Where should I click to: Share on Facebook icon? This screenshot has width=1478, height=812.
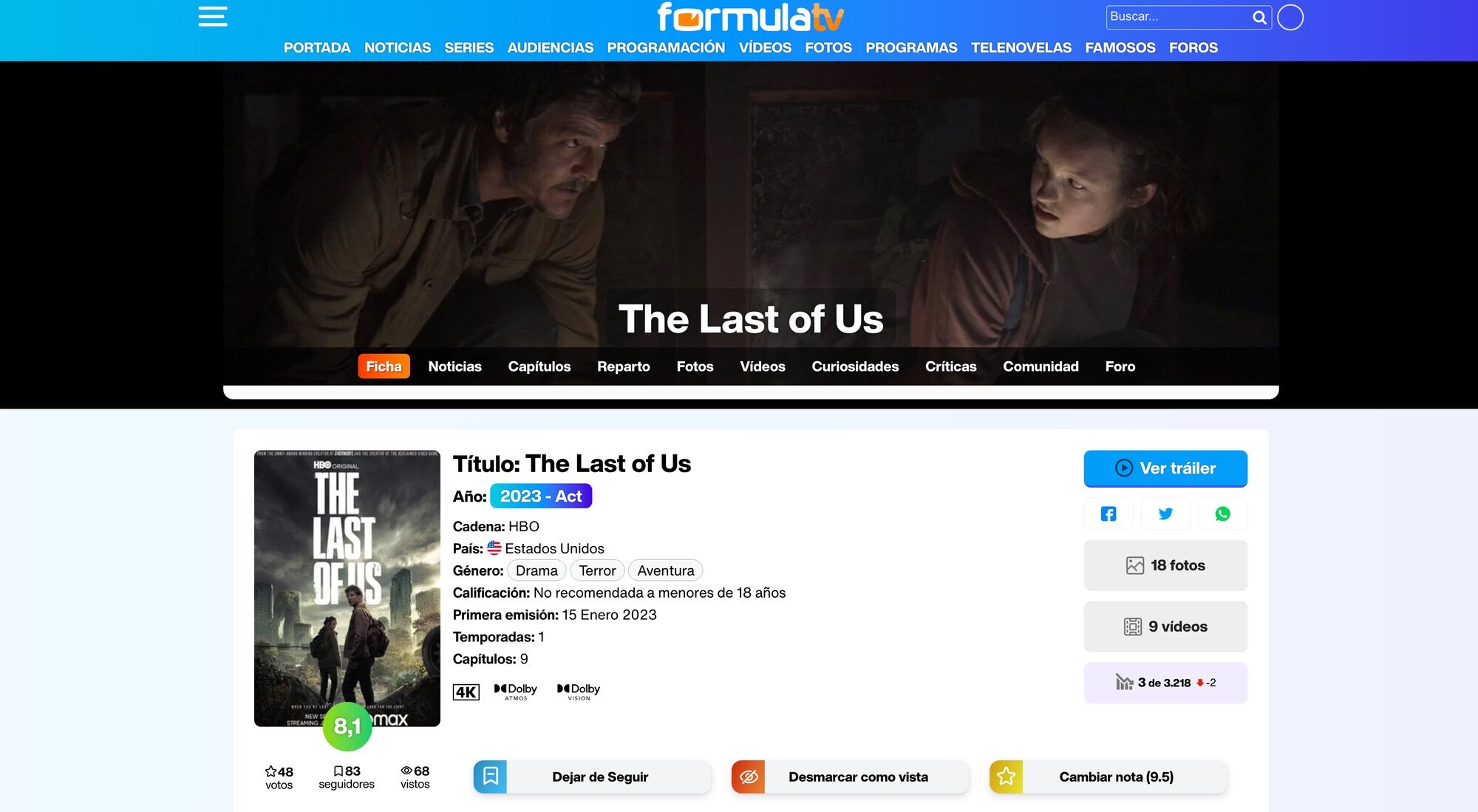pos(1108,514)
